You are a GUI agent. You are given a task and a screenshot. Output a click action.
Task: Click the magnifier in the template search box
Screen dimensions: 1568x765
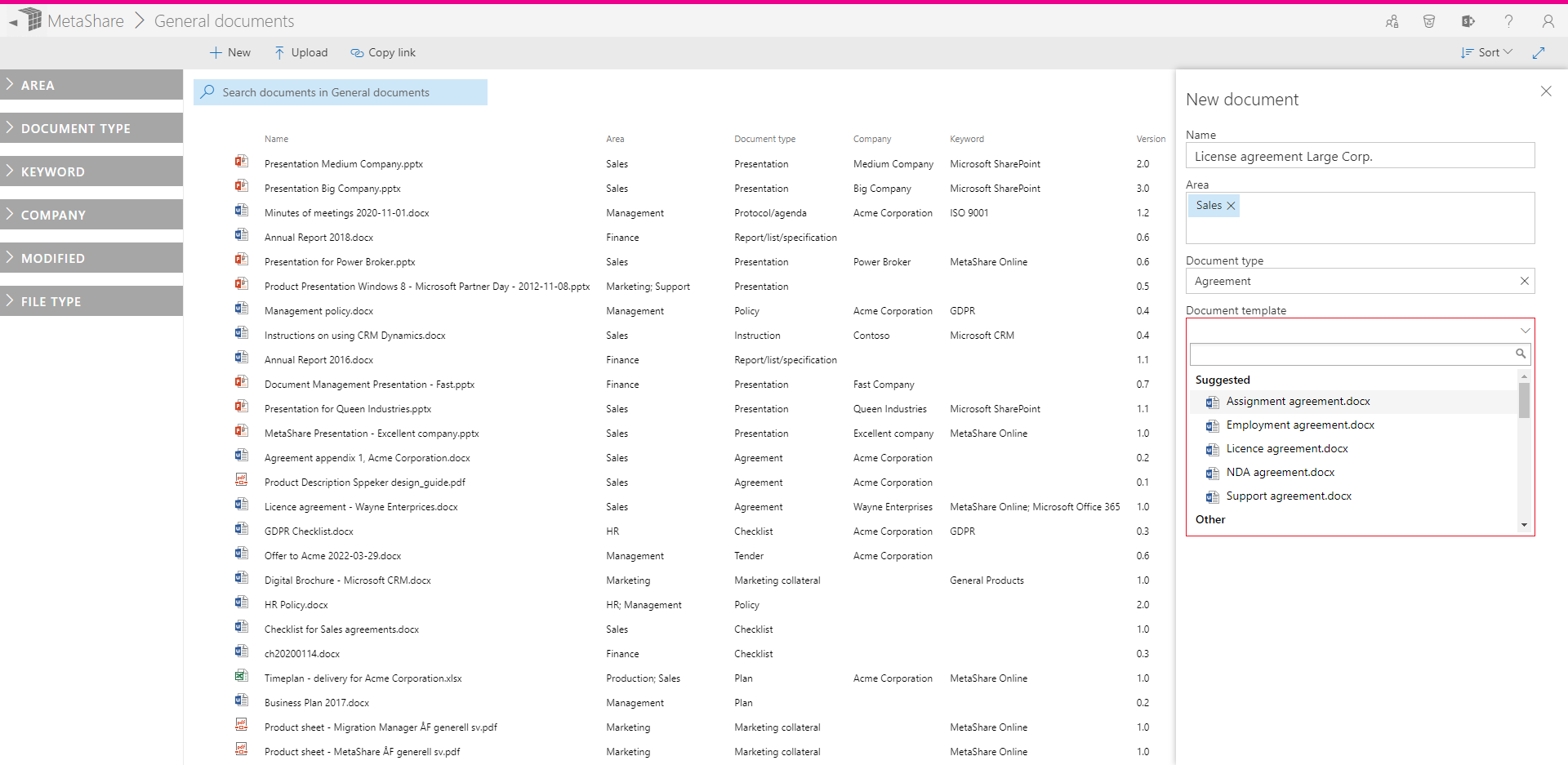click(1520, 354)
